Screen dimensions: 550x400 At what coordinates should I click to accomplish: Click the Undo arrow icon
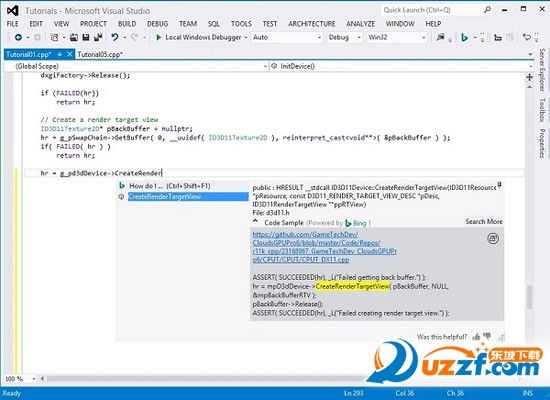tap(115, 37)
